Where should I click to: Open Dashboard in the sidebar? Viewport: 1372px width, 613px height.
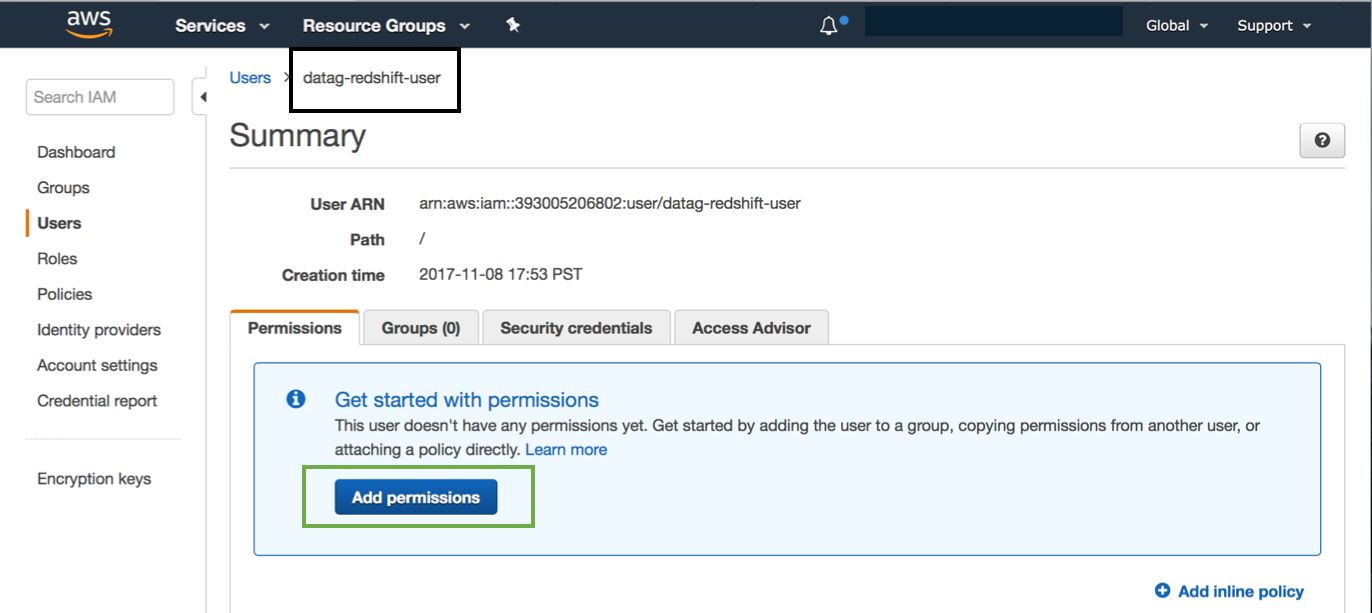click(x=76, y=152)
